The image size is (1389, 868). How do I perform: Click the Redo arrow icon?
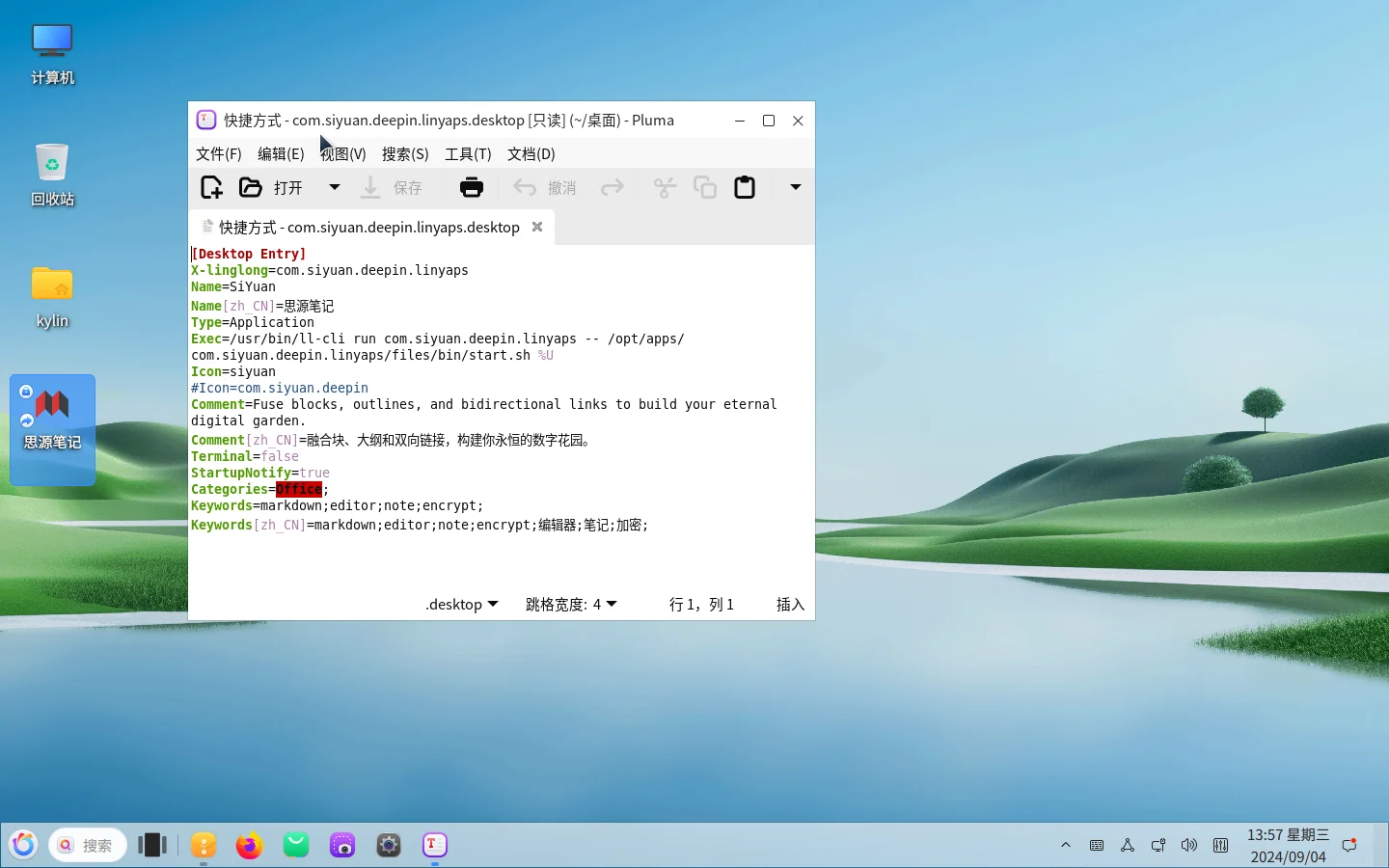[x=613, y=187]
